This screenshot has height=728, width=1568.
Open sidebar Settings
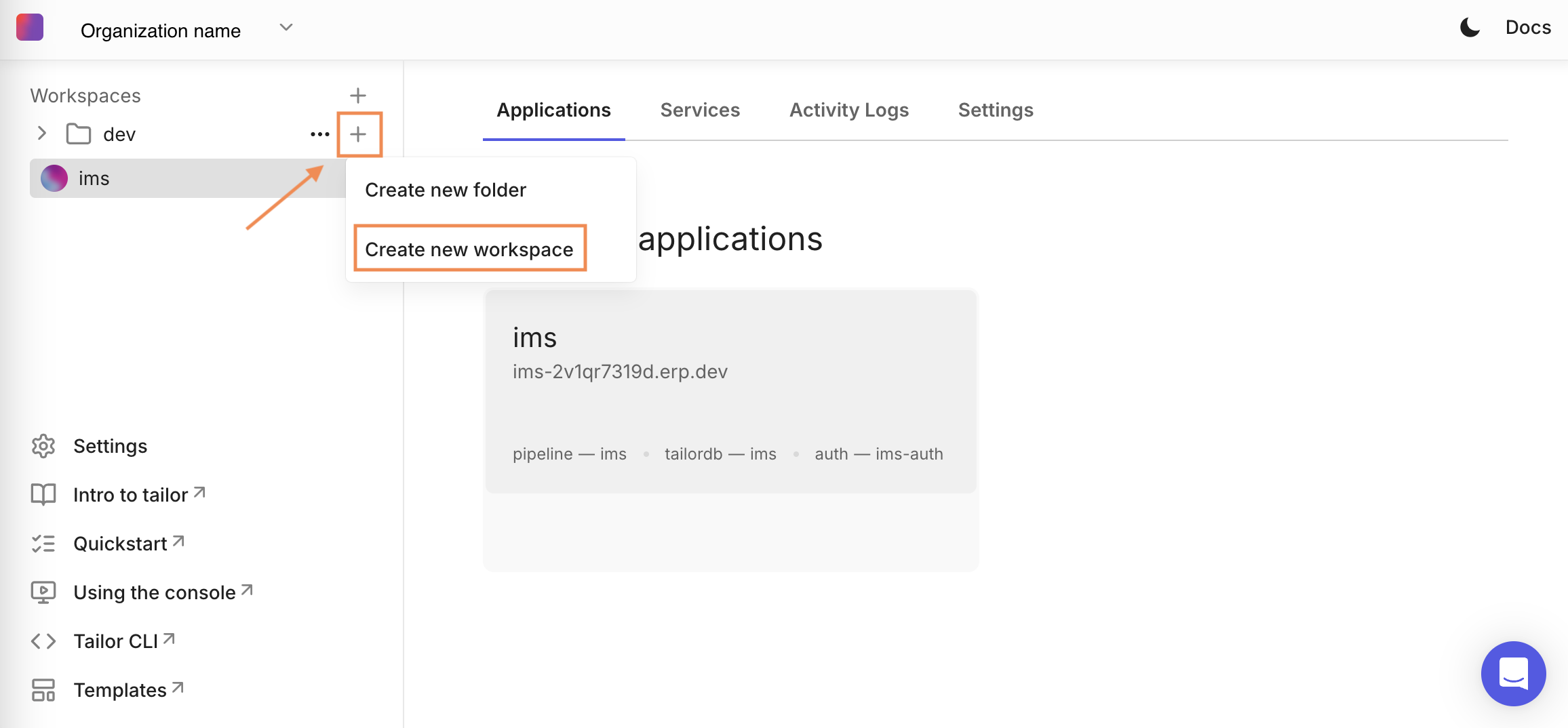[110, 446]
